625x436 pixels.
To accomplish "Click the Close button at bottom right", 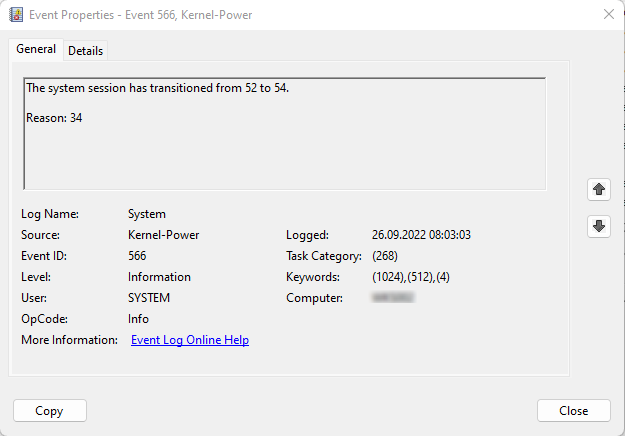I will coord(573,411).
